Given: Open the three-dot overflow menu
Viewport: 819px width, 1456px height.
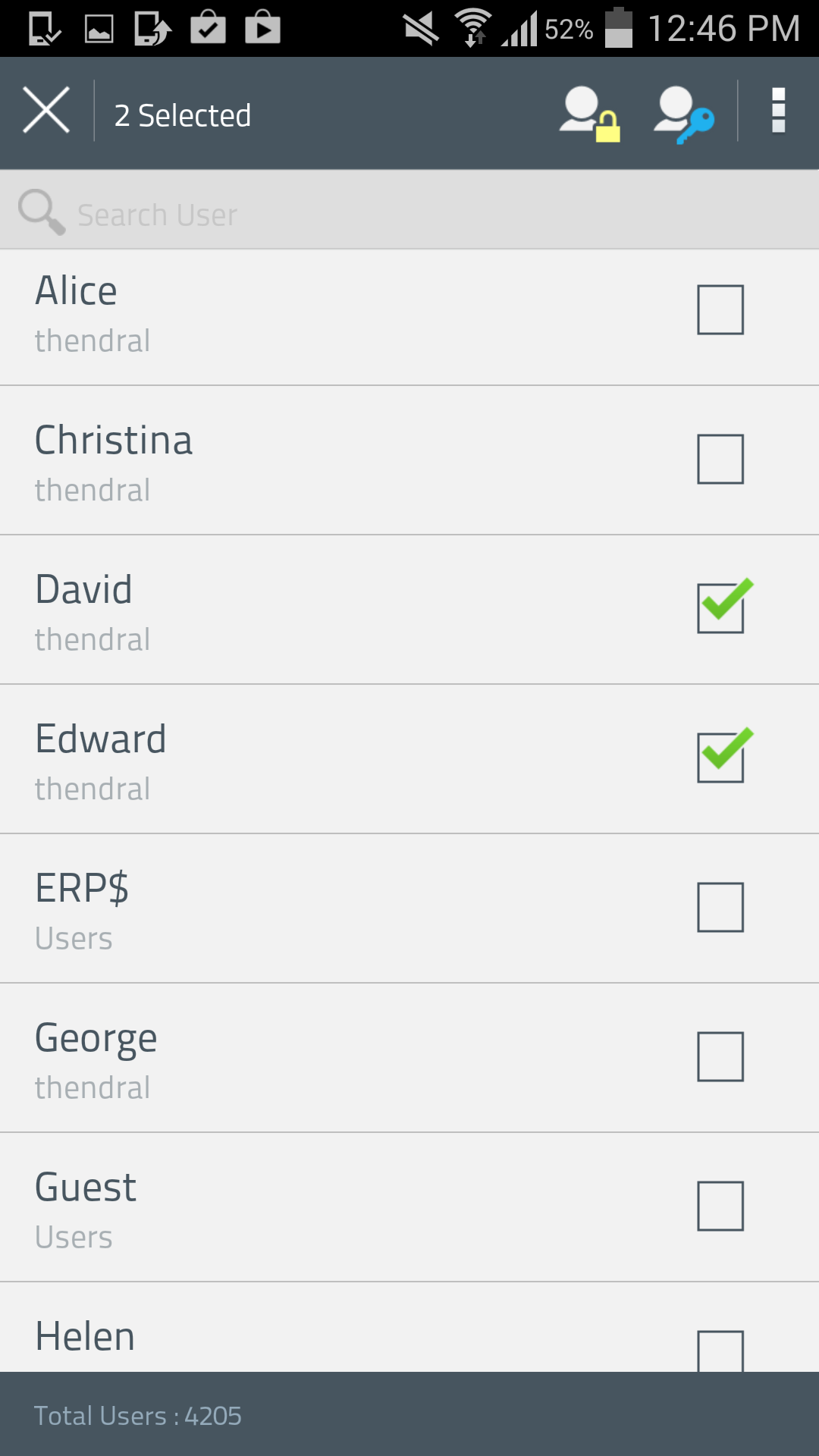Looking at the screenshot, I should click(778, 111).
